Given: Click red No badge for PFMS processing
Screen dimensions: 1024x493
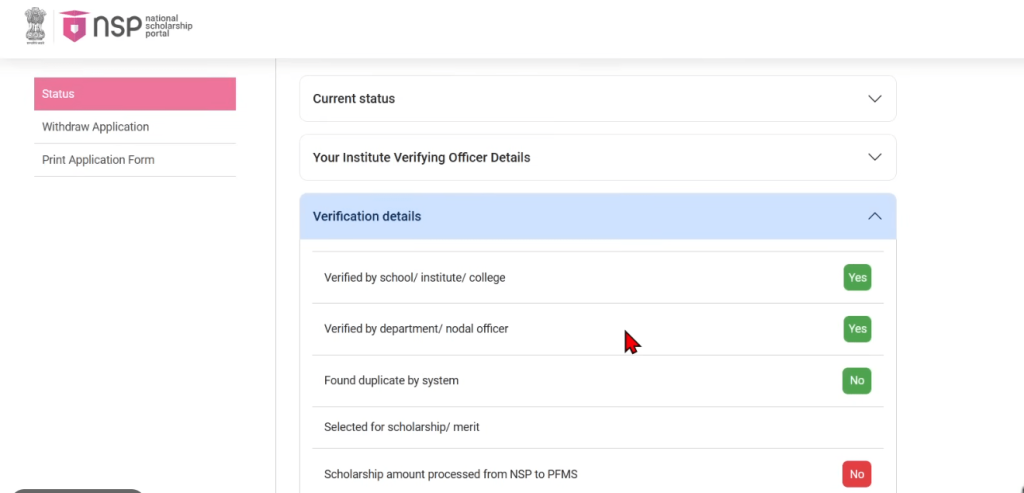Looking at the screenshot, I should [857, 474].
